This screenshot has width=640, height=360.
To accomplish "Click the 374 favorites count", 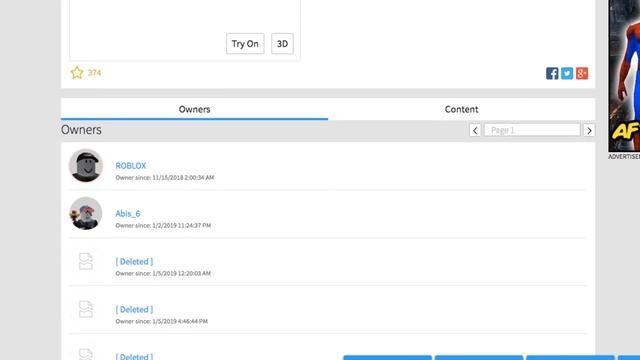I will [94, 73].
